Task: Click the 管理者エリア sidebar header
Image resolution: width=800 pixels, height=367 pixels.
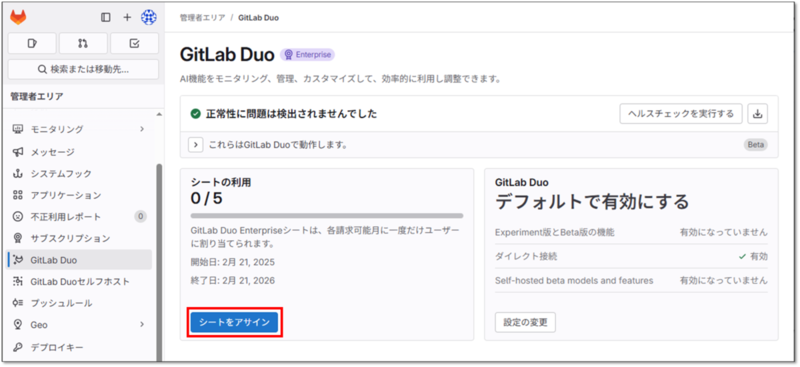Action: (37, 96)
